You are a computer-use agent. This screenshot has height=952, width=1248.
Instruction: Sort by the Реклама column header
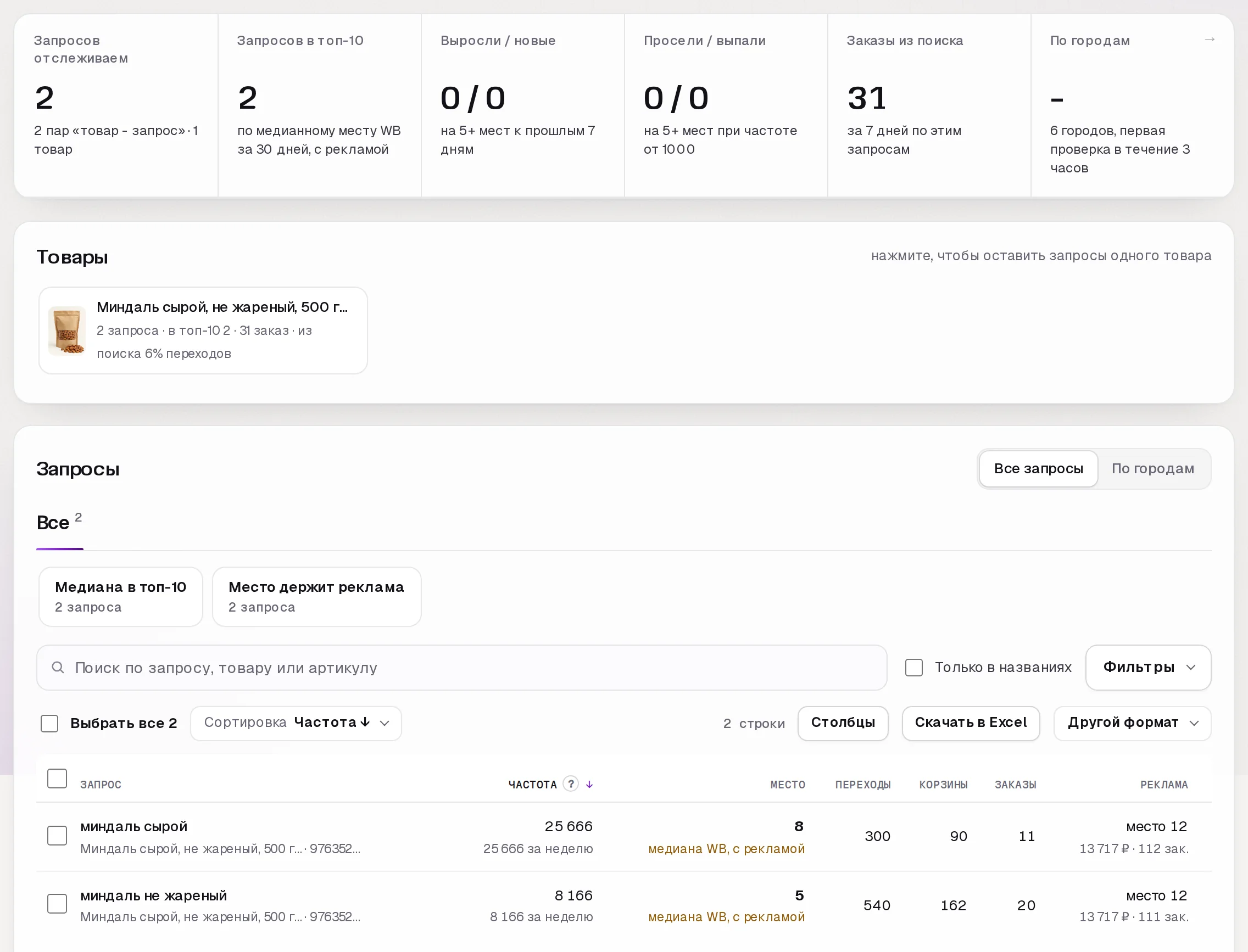click(x=1164, y=785)
